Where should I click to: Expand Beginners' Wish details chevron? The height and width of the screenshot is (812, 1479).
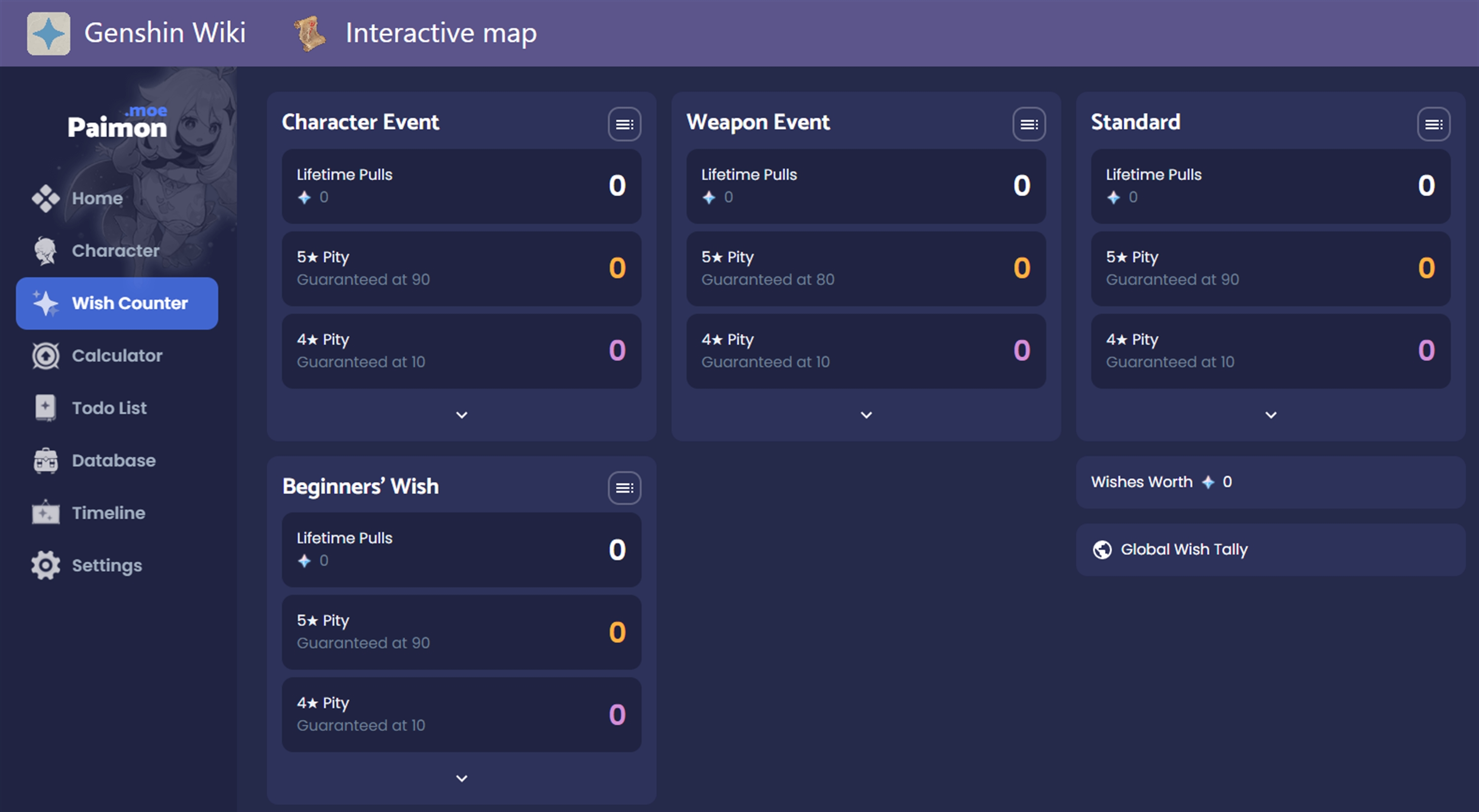[461, 778]
